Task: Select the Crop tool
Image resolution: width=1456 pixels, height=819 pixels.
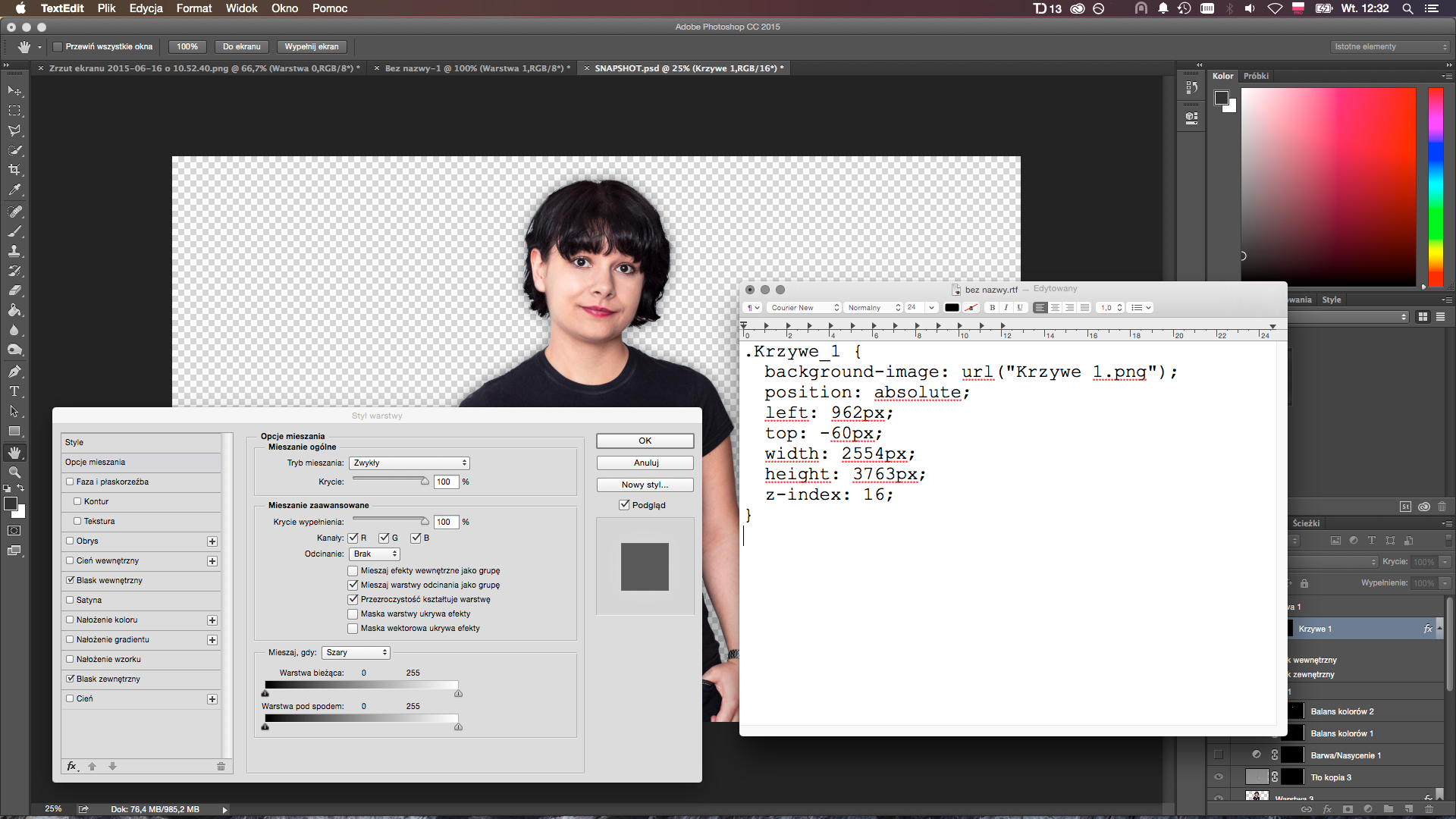Action: point(14,170)
